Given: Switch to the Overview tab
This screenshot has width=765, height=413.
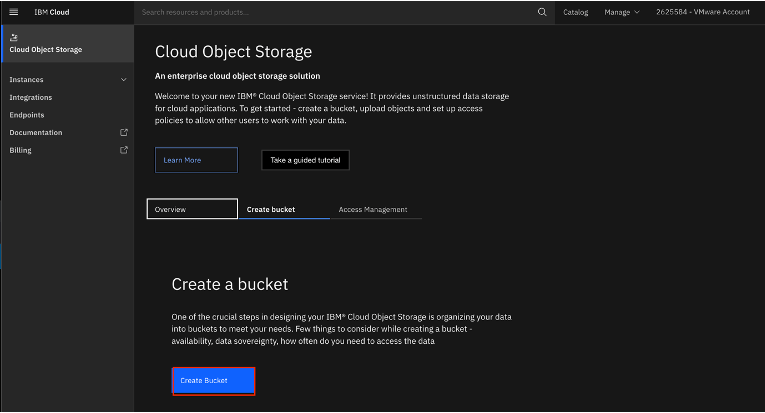Looking at the screenshot, I should (x=192, y=209).
